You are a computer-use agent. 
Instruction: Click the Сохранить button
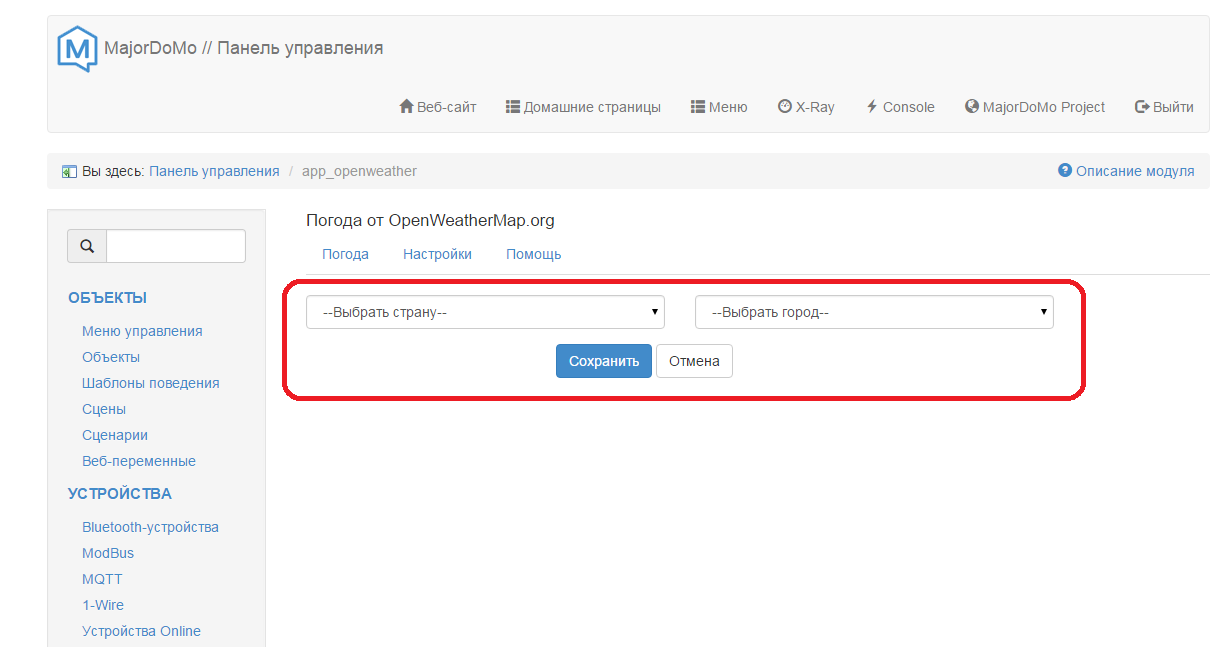click(x=604, y=361)
